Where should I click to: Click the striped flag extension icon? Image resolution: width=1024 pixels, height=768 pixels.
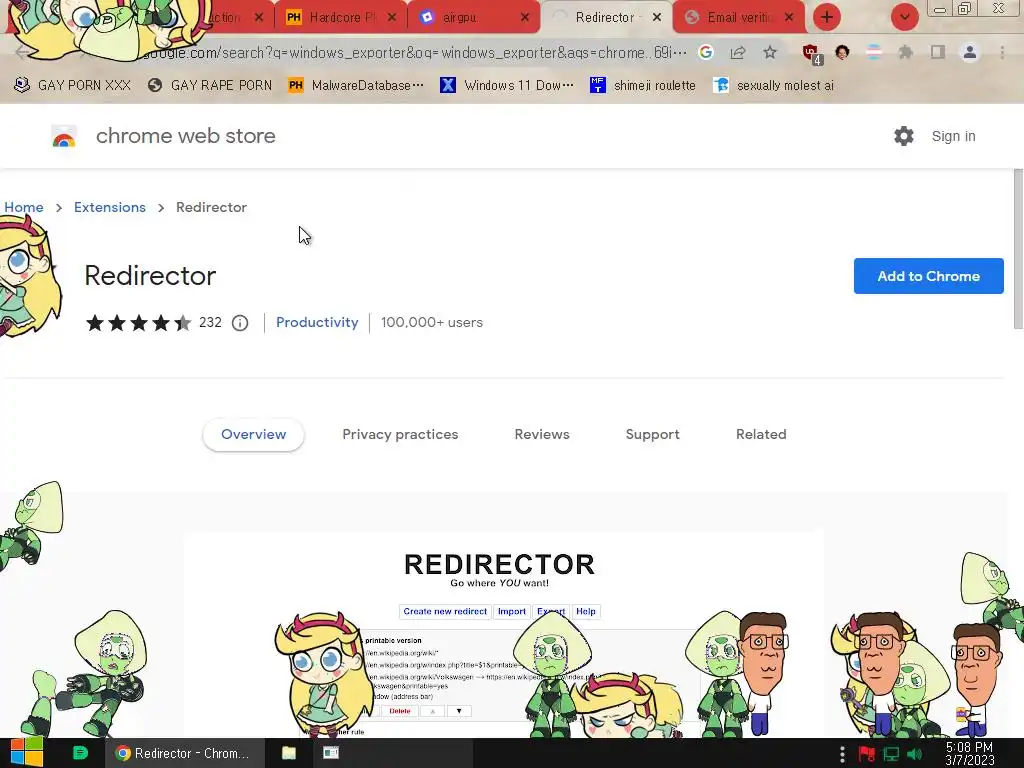click(873, 52)
